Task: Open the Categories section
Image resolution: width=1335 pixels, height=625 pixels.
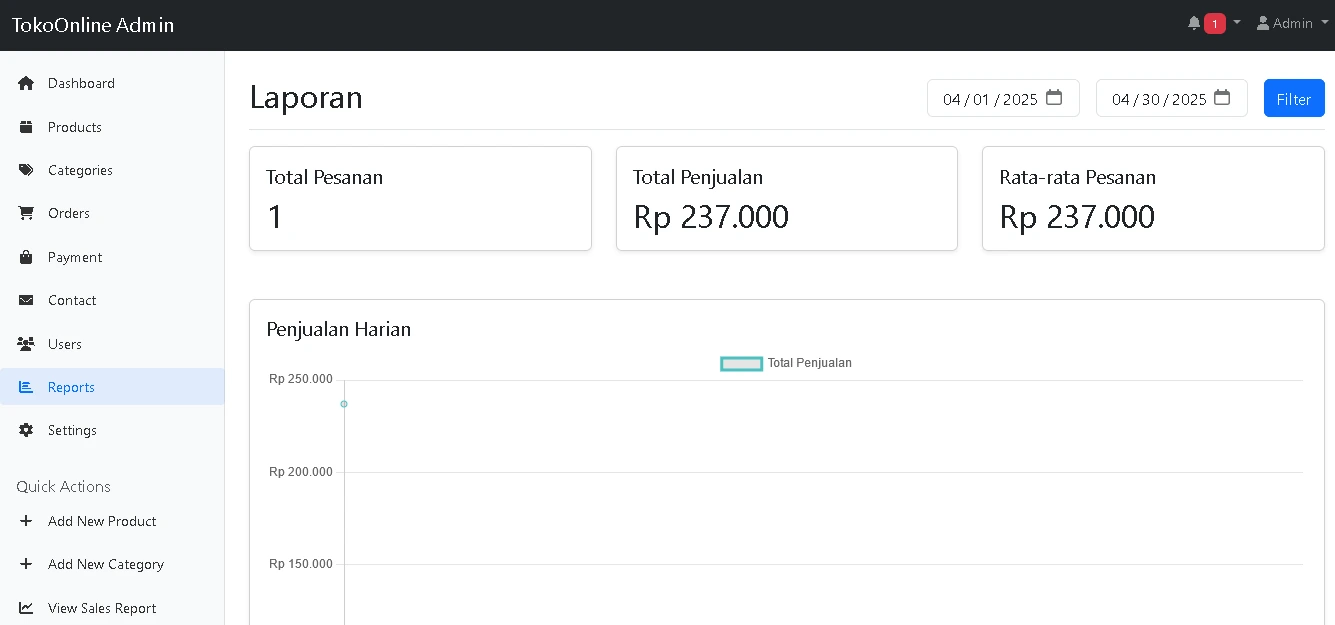Action: point(112,170)
